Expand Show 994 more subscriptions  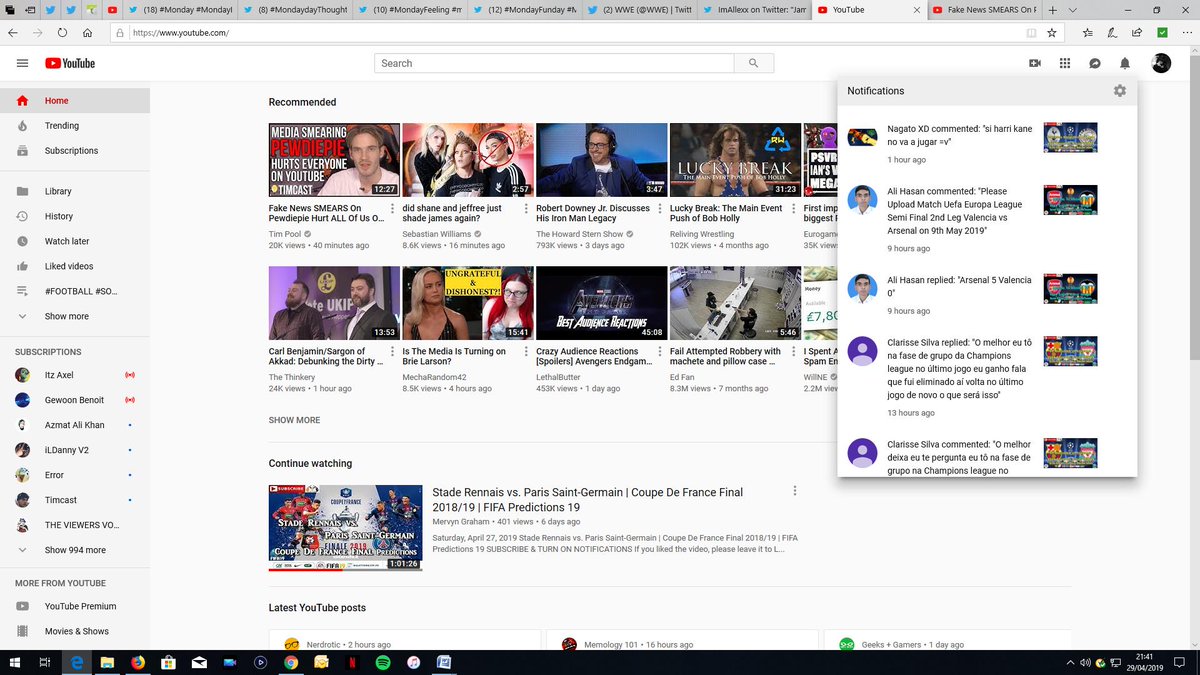(x=75, y=550)
